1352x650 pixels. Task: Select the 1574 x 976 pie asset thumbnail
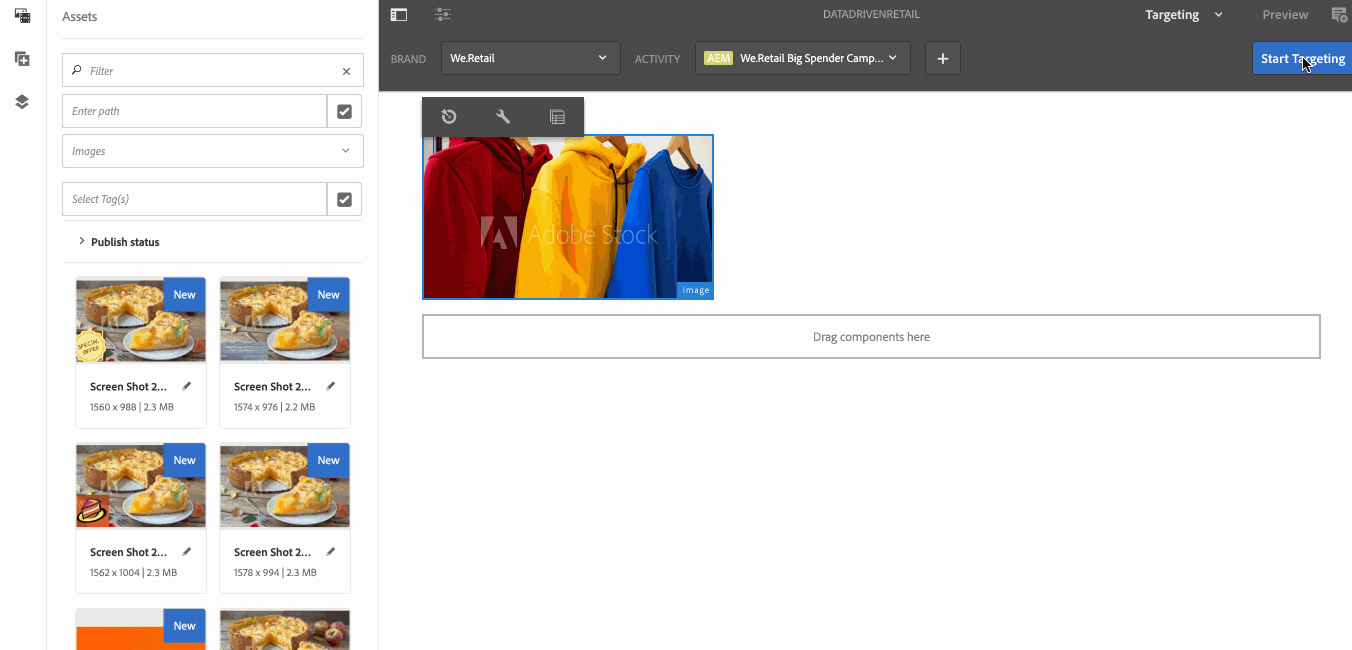(x=285, y=318)
